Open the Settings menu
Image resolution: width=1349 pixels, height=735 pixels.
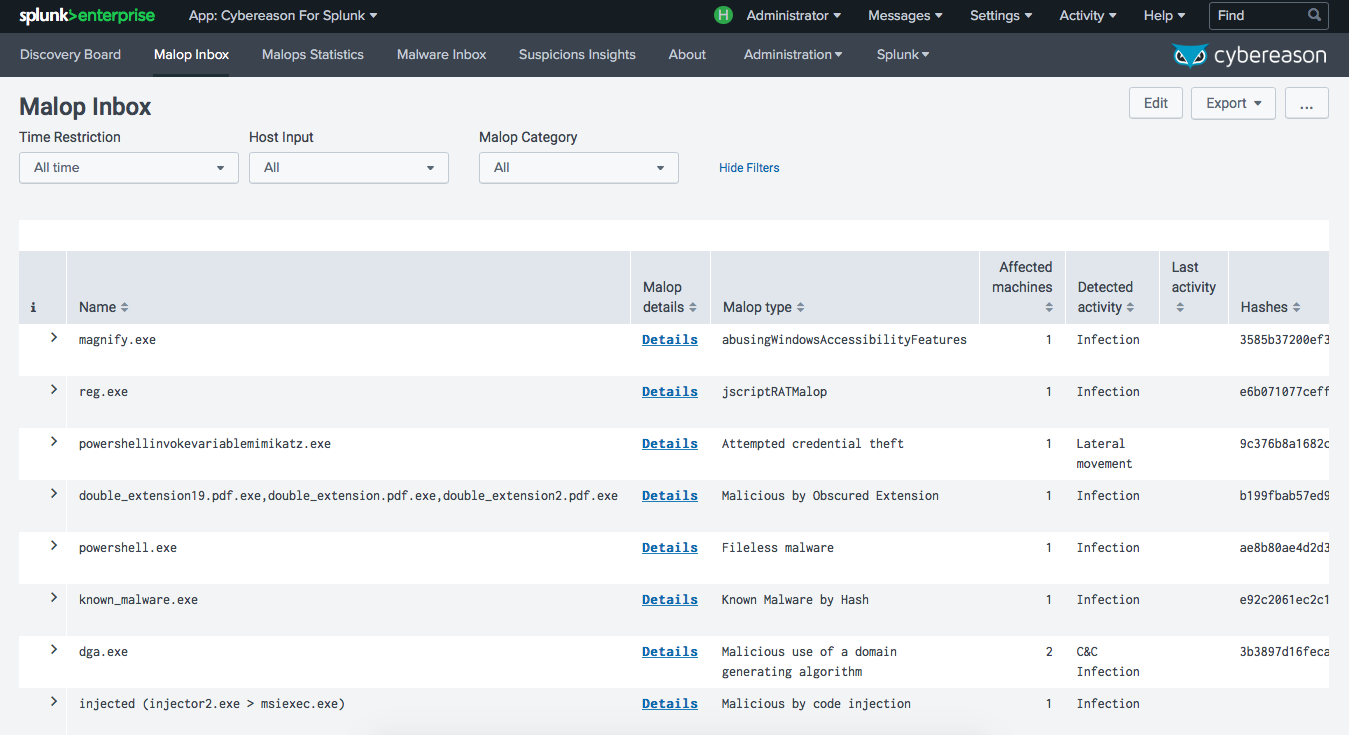pyautogui.click(x=1002, y=16)
